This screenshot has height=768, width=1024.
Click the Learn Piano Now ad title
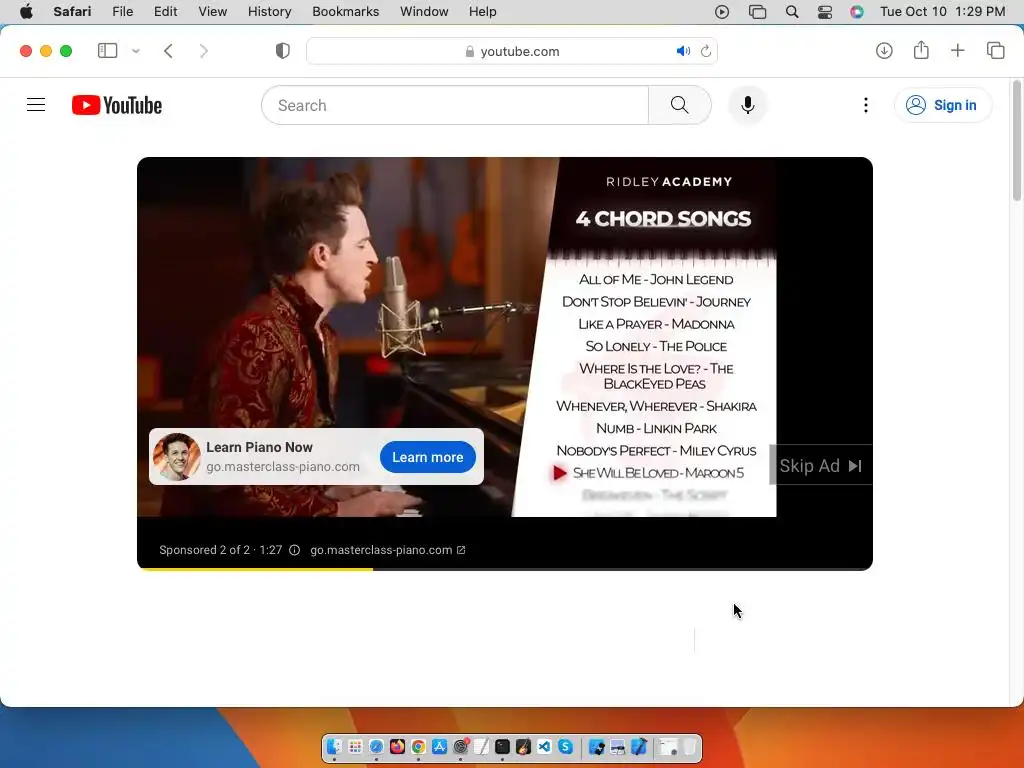(x=259, y=447)
